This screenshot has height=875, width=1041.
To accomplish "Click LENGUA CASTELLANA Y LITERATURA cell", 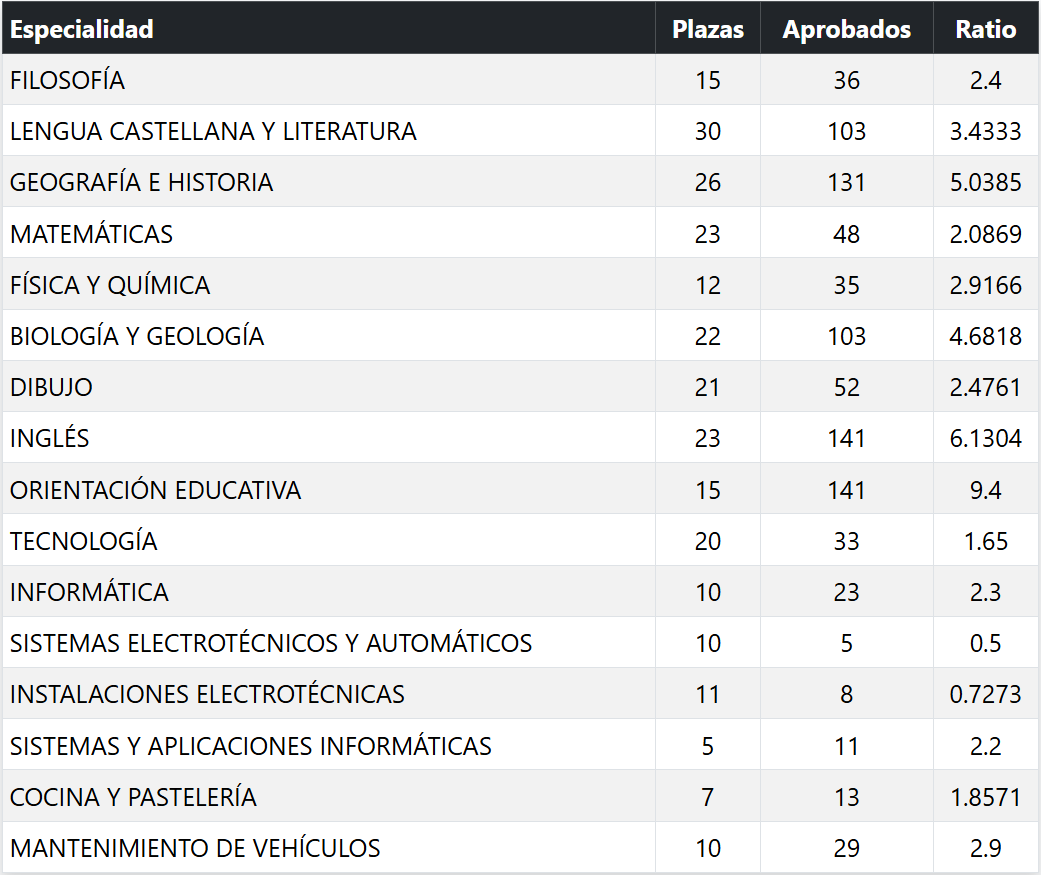I will click(213, 131).
